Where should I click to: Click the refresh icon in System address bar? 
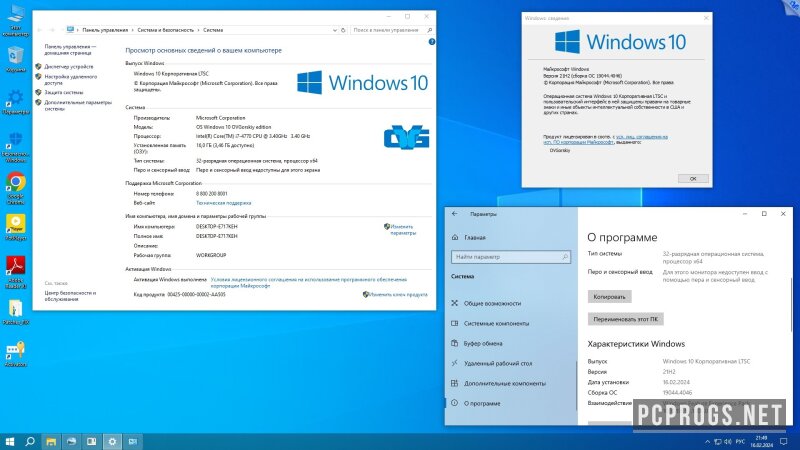(x=343, y=30)
